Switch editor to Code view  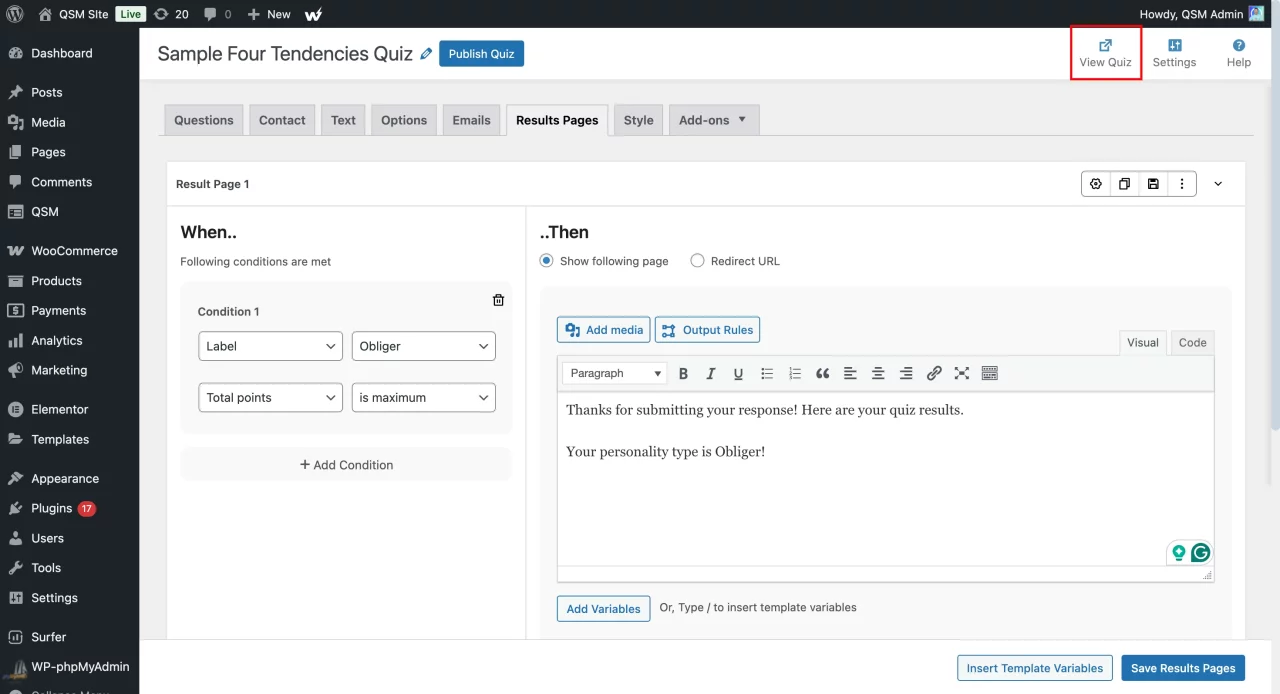coord(1192,342)
